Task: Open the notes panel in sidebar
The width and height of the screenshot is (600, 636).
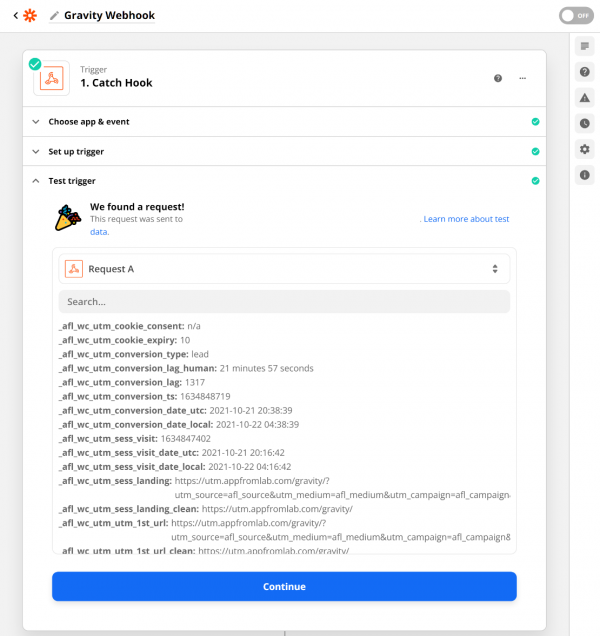Action: (x=584, y=46)
